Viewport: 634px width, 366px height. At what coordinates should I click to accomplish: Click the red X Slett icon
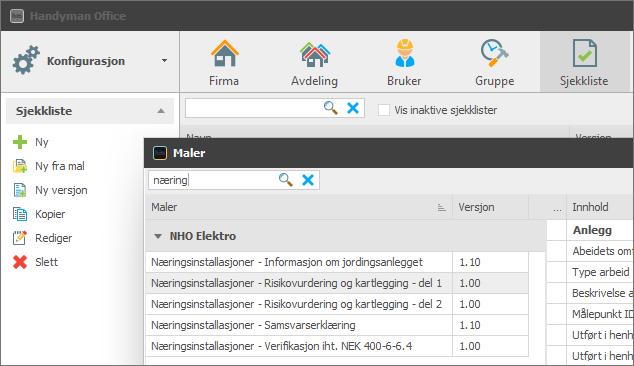coord(20,262)
